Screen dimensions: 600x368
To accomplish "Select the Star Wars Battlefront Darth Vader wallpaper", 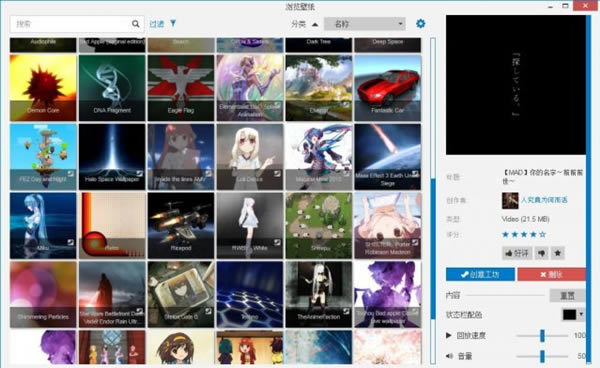I will 112,295.
